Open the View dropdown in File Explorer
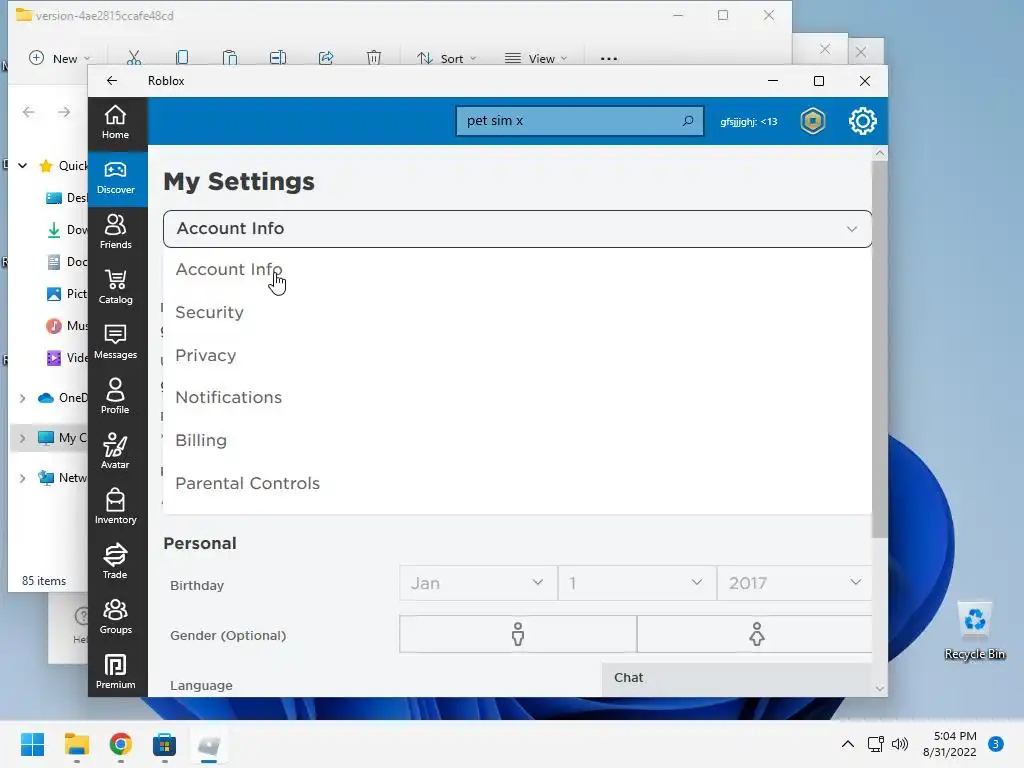Screen dimensions: 1024x768 (x=536, y=58)
